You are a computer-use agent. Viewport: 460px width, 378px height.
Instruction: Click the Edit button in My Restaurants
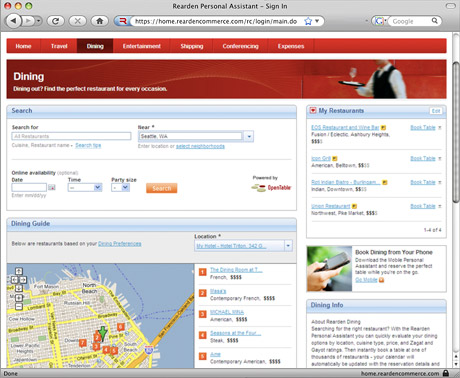pyautogui.click(x=436, y=111)
